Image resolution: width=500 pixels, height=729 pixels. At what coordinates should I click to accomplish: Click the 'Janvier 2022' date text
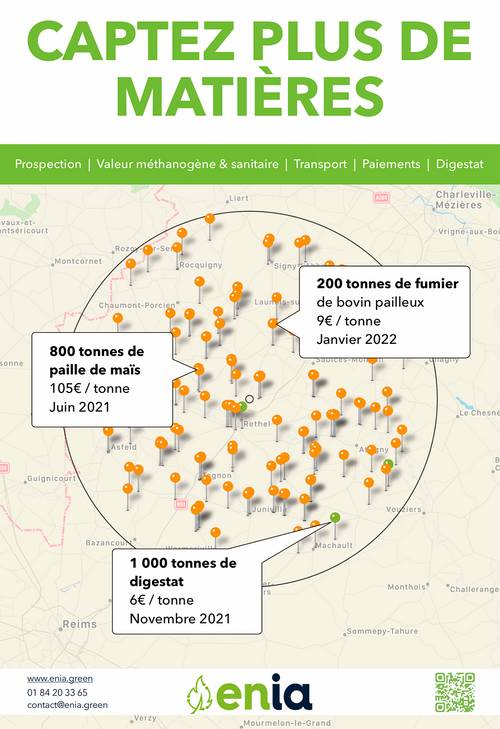356,339
